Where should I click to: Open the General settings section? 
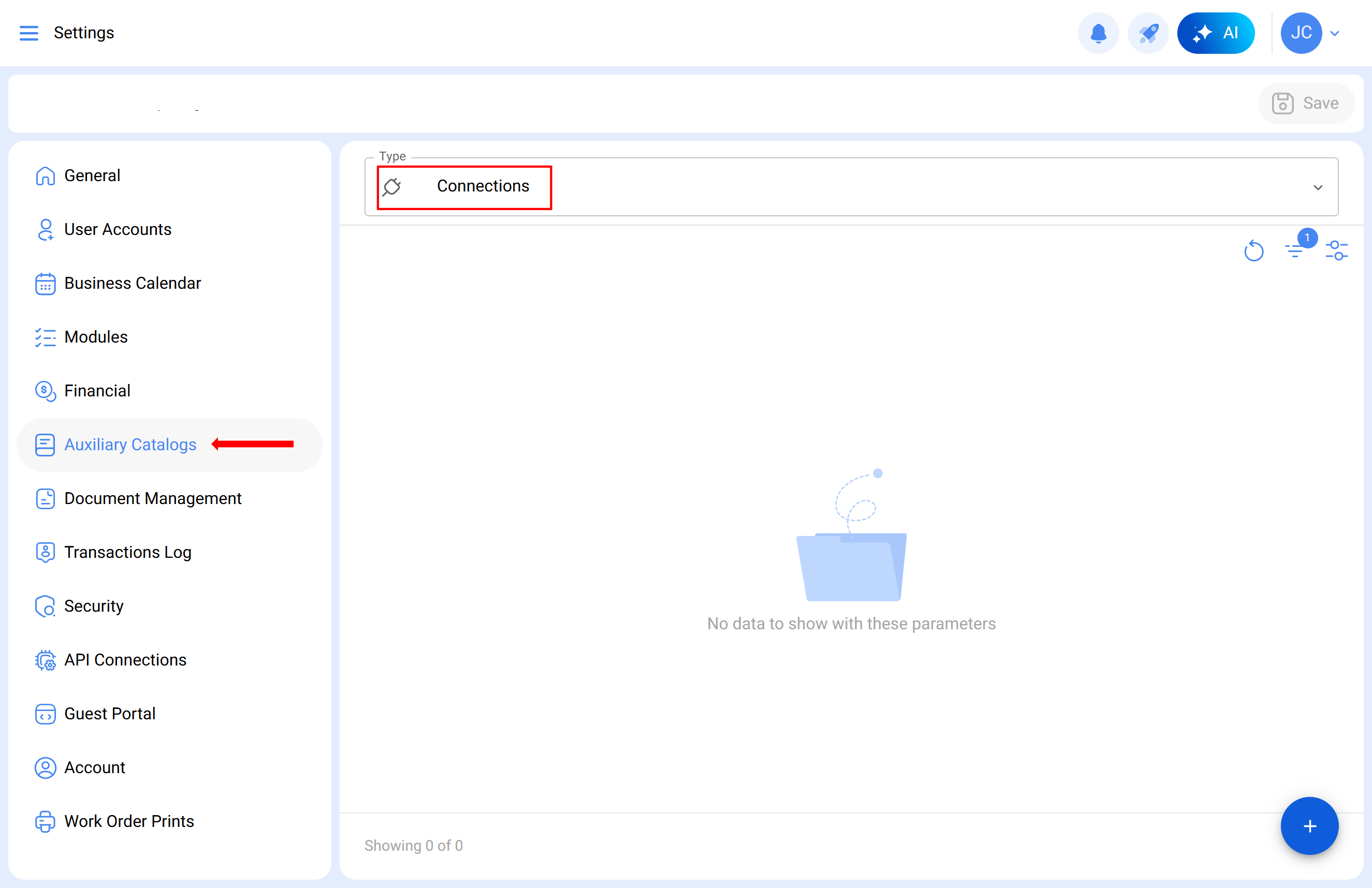[x=92, y=175]
